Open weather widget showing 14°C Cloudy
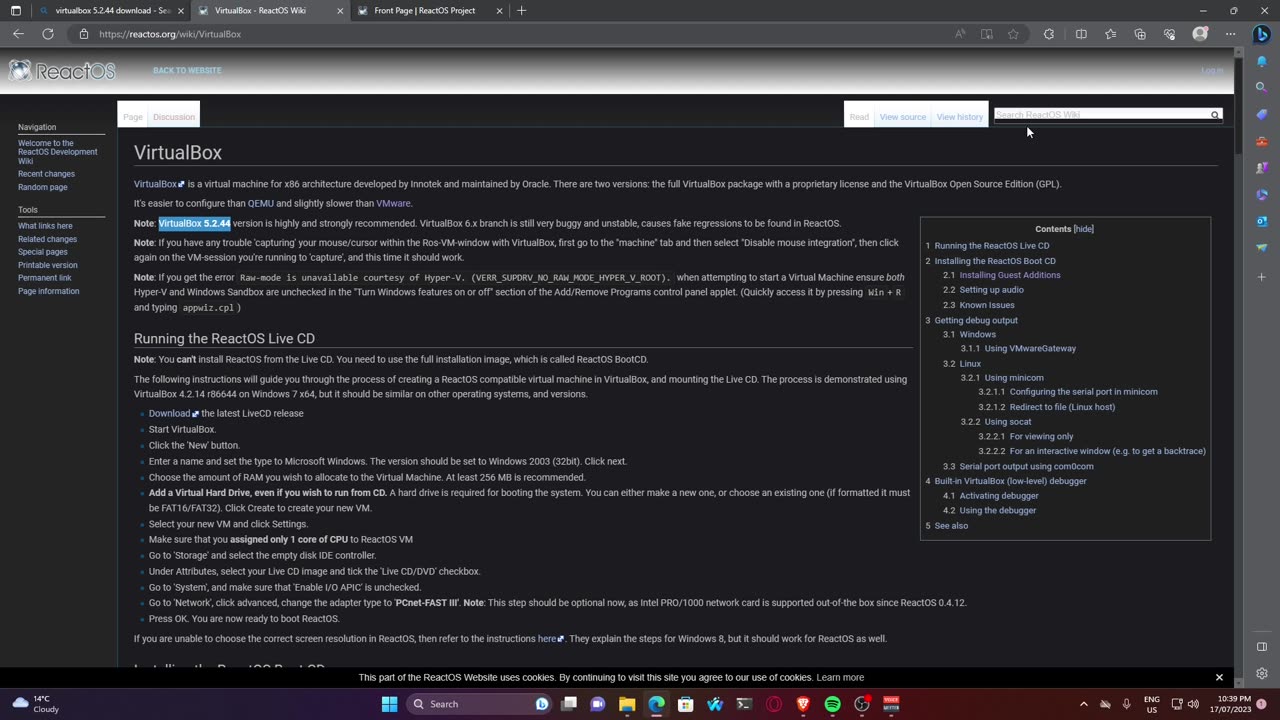The image size is (1280, 720). click(35, 704)
